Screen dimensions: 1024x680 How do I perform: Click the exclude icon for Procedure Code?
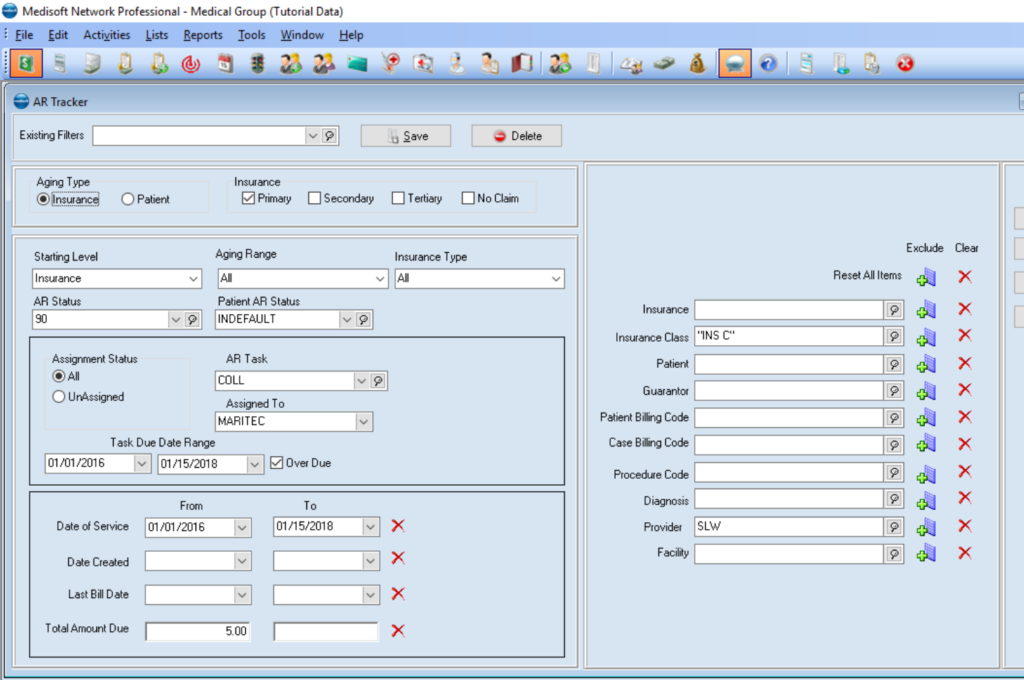926,474
